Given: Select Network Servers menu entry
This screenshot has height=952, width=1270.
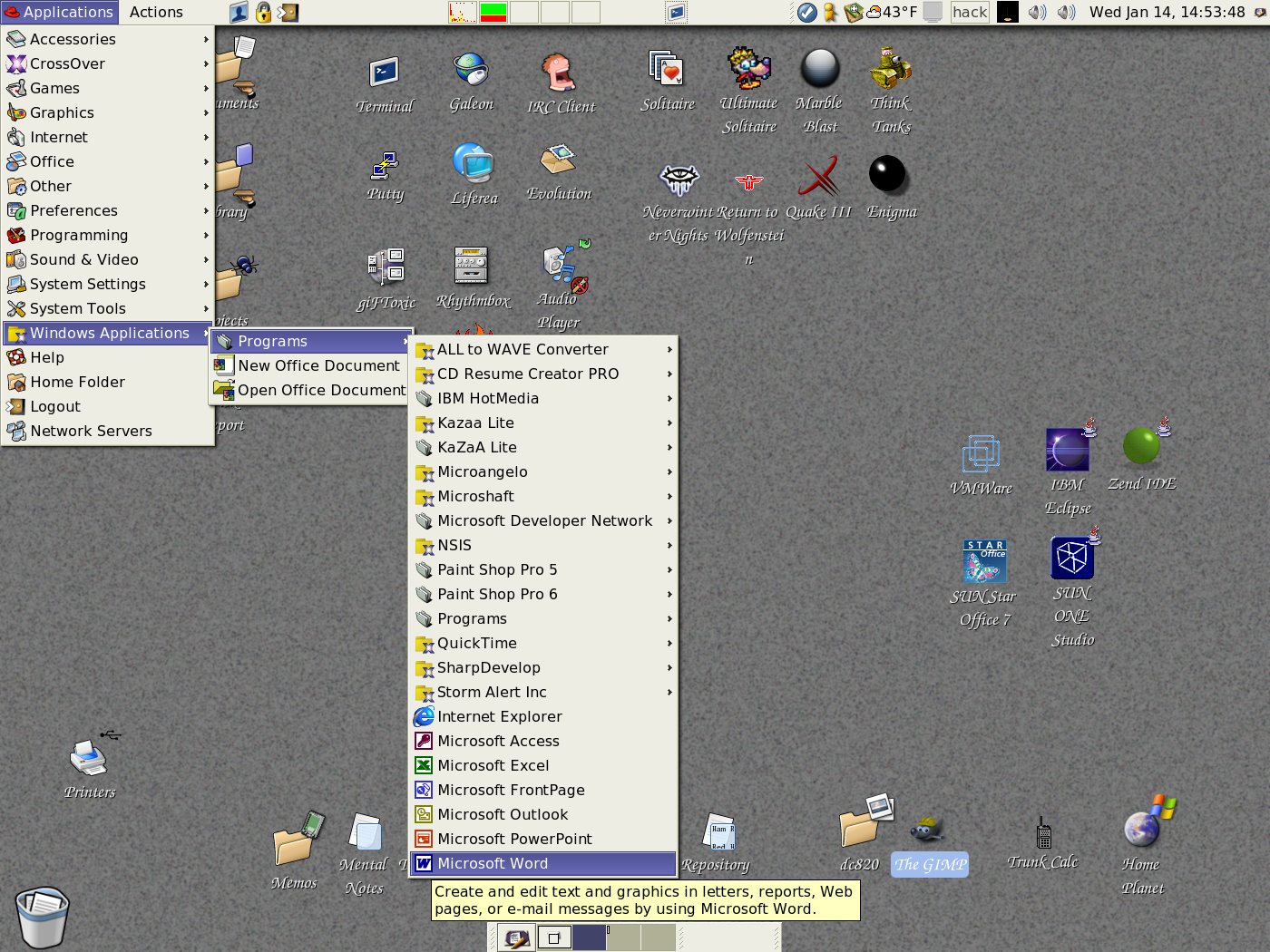Looking at the screenshot, I should click(108, 431).
